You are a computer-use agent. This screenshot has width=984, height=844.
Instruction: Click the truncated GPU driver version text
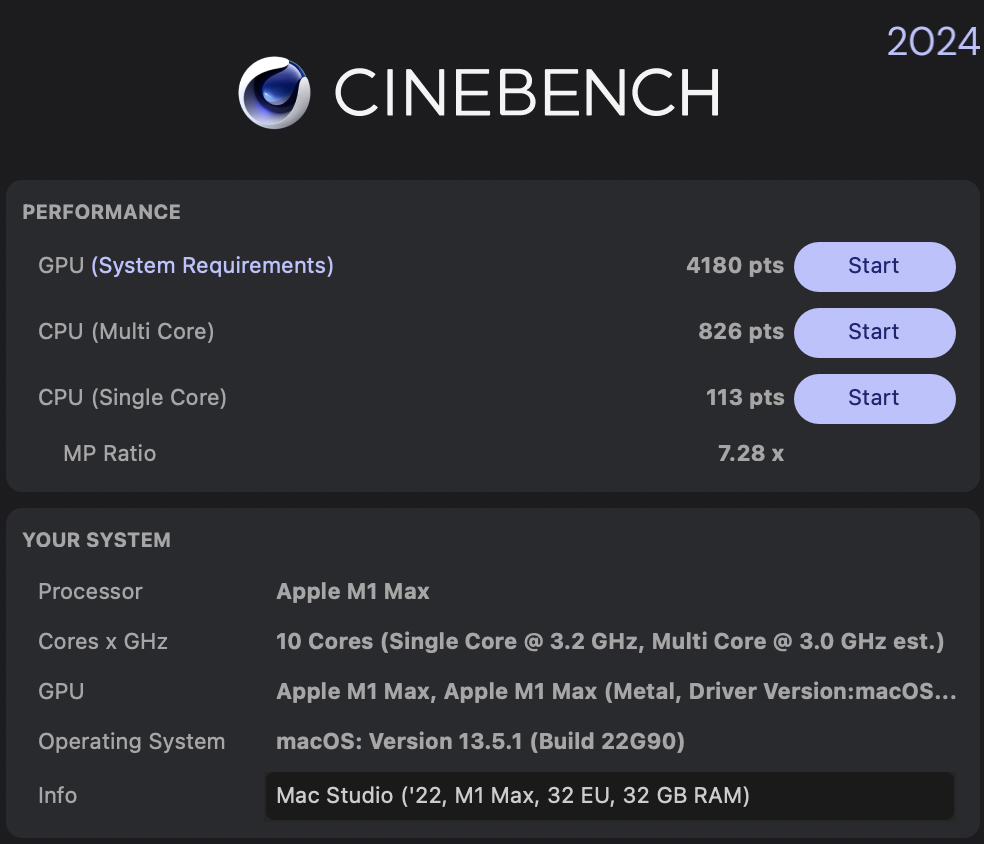coord(615,692)
